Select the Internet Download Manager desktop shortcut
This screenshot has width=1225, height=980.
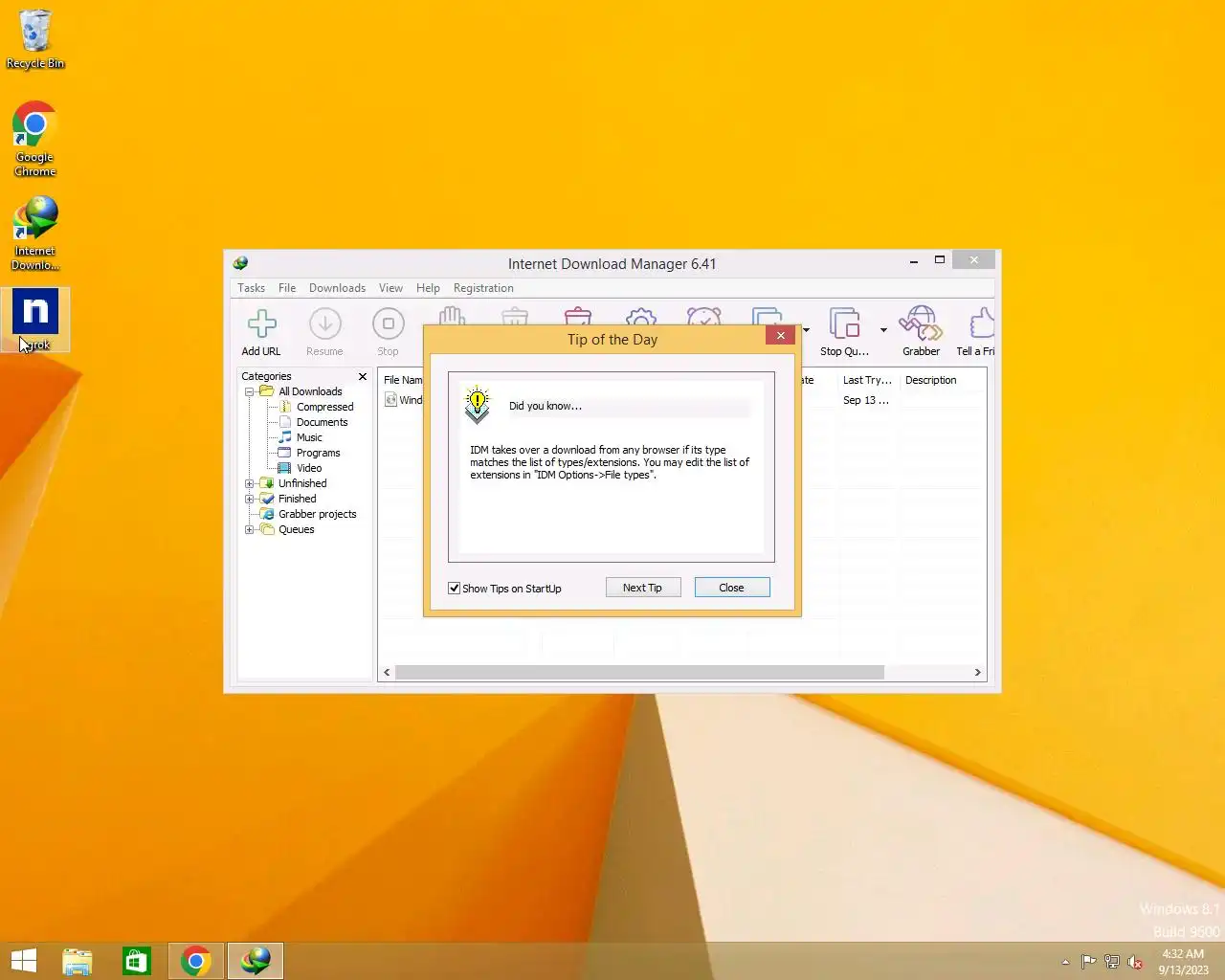[35, 234]
